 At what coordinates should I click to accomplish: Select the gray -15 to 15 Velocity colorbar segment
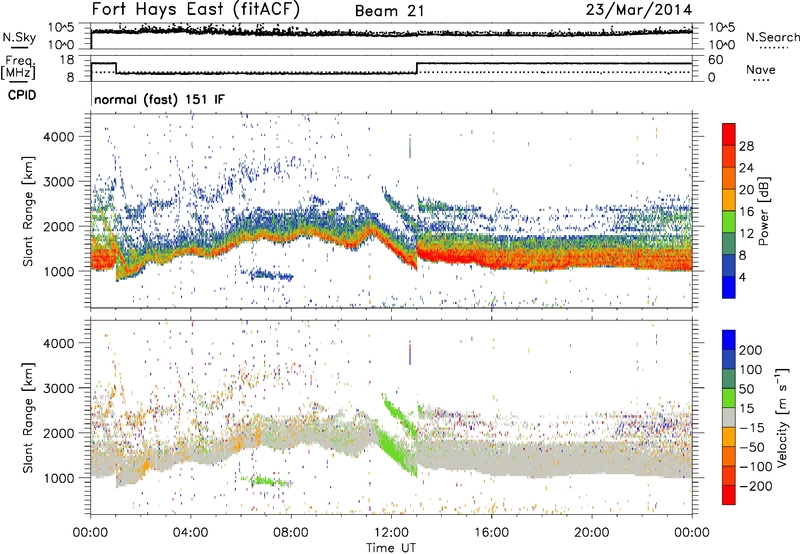click(729, 417)
